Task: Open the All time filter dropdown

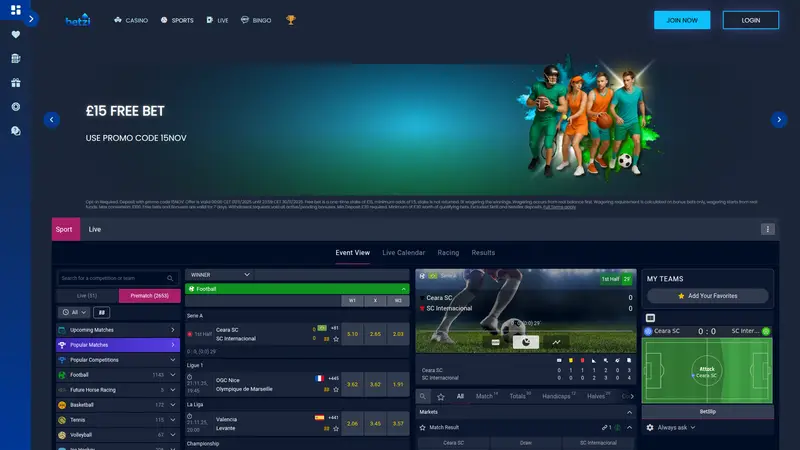Action: pyautogui.click(x=73, y=312)
